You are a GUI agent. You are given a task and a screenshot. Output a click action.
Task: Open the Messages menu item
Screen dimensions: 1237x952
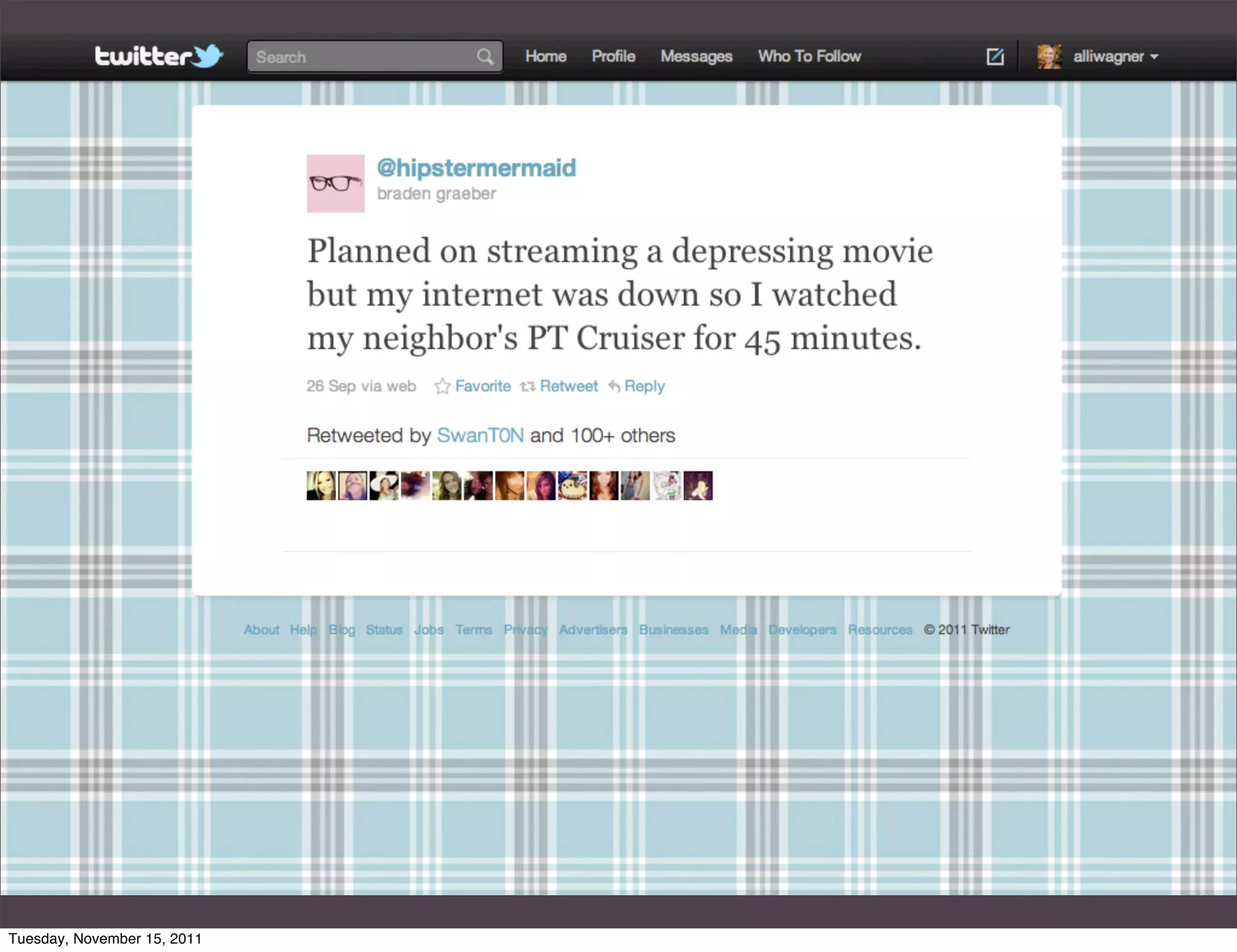coord(696,56)
